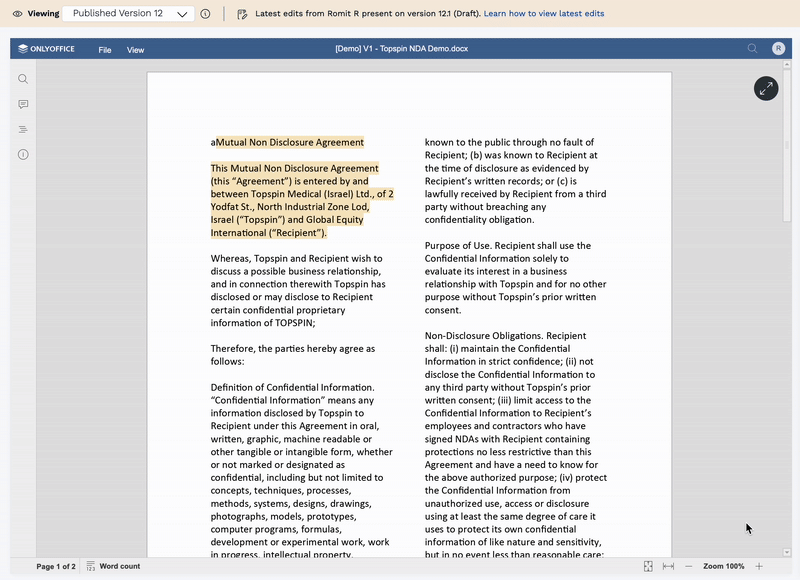Click the Word count button
800x580 pixels.
click(113, 566)
